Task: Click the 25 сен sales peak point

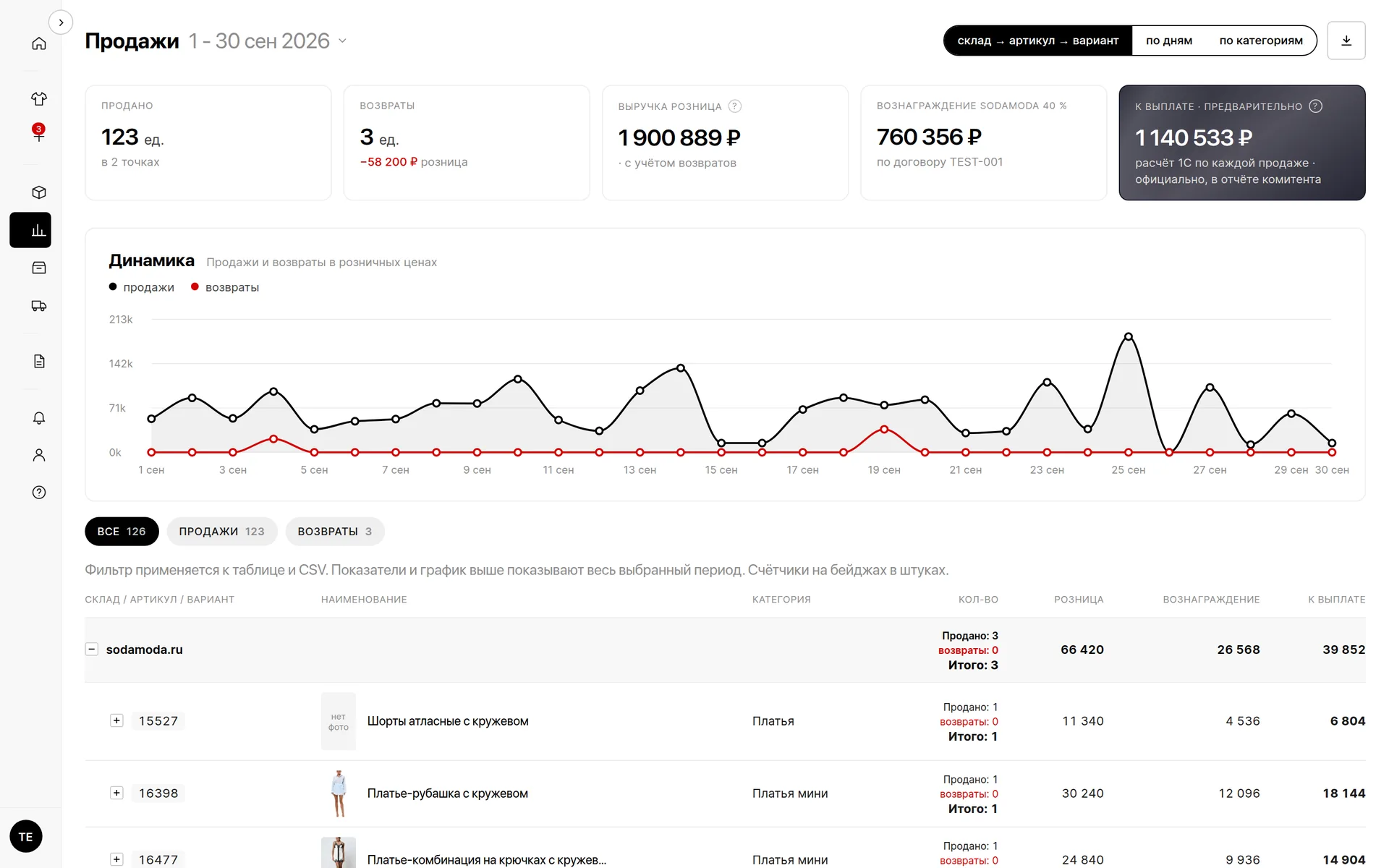Action: tap(1129, 336)
